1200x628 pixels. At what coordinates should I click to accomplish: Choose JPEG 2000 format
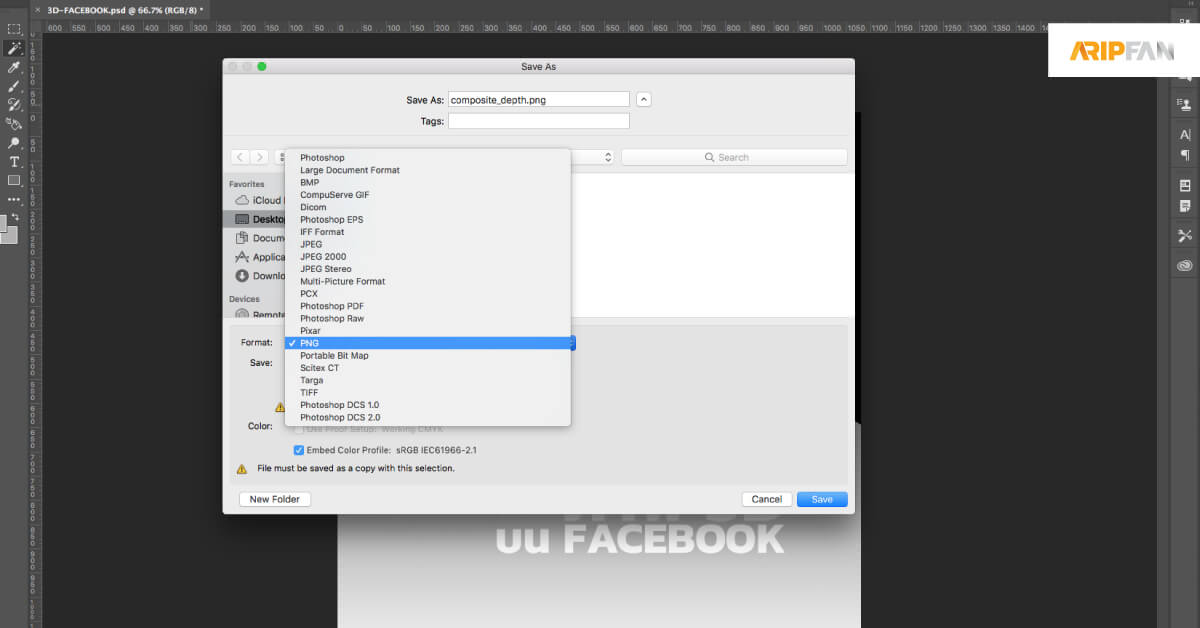point(427,257)
